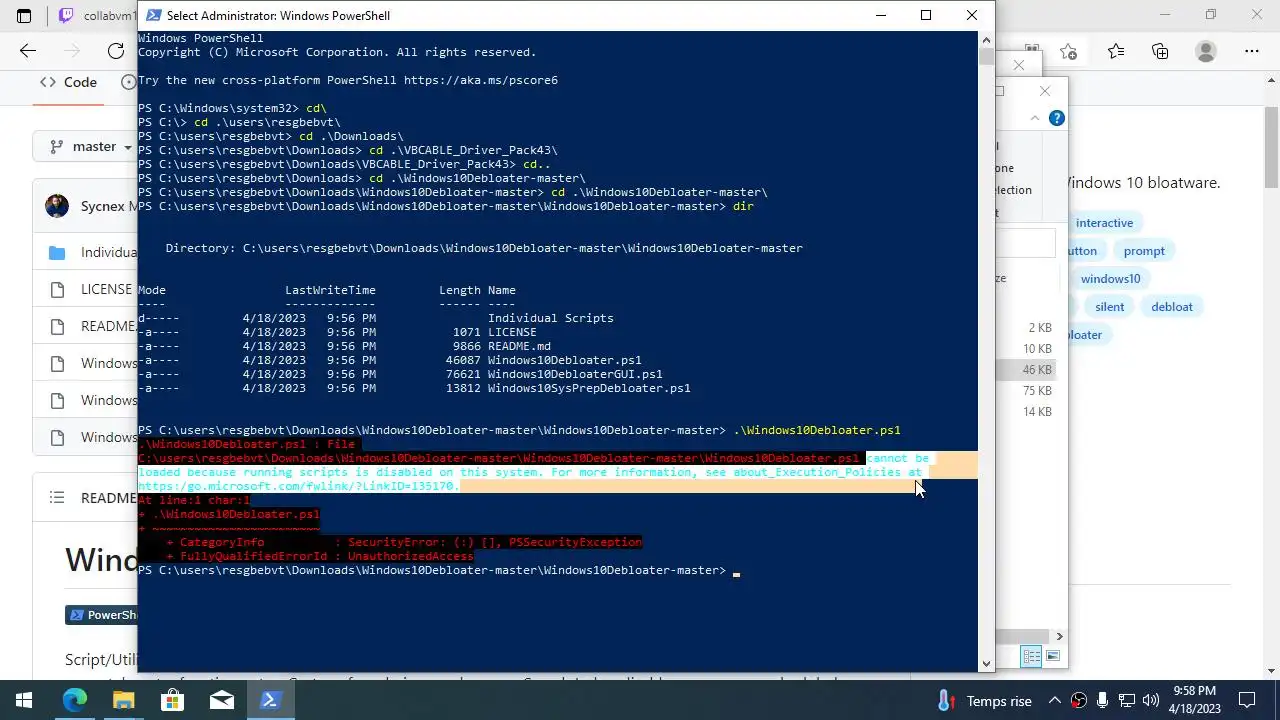Open Mail from the taskbar

221,700
